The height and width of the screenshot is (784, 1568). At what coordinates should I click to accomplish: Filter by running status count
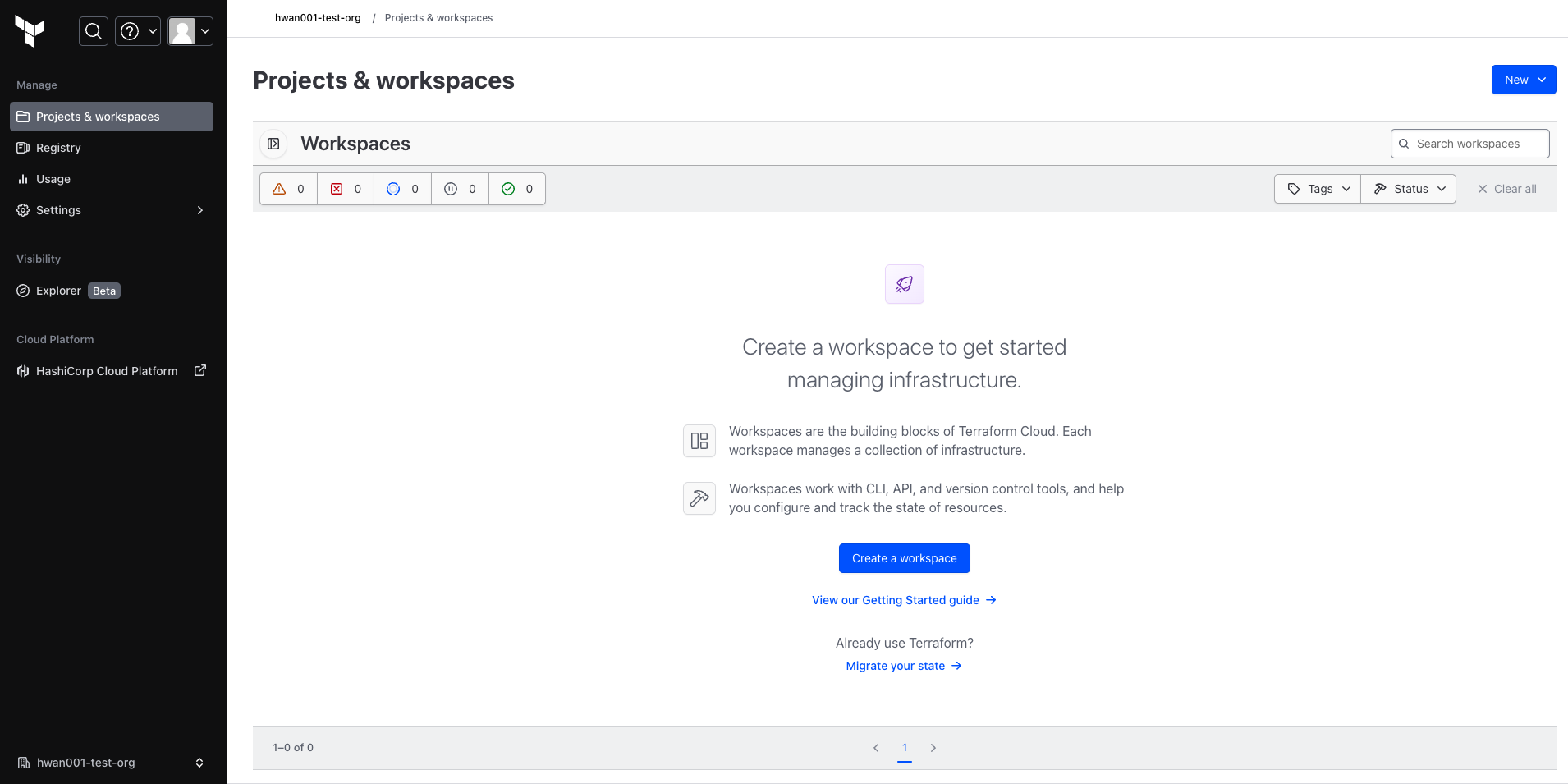coord(403,189)
